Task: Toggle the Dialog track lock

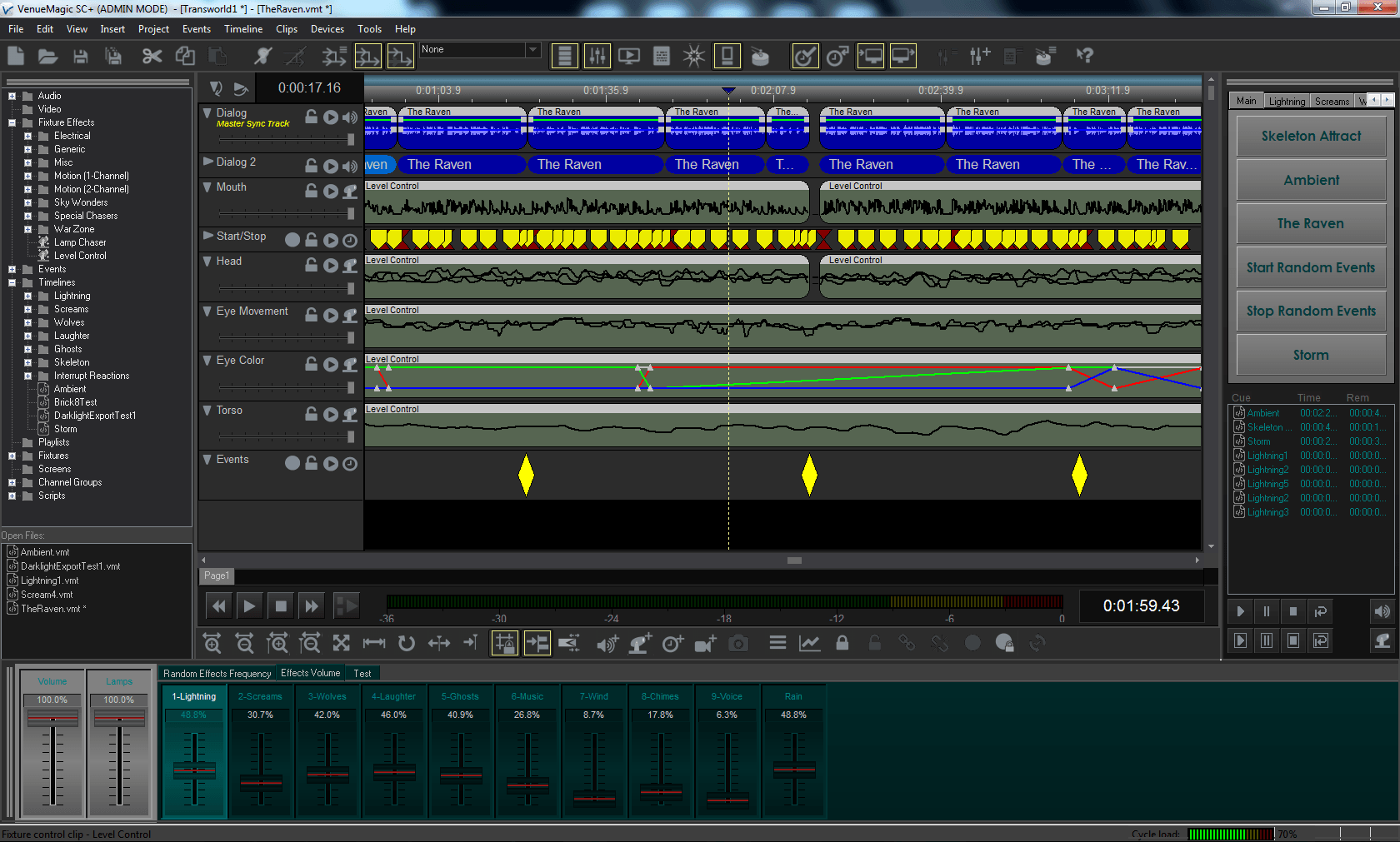Action: 311,117
